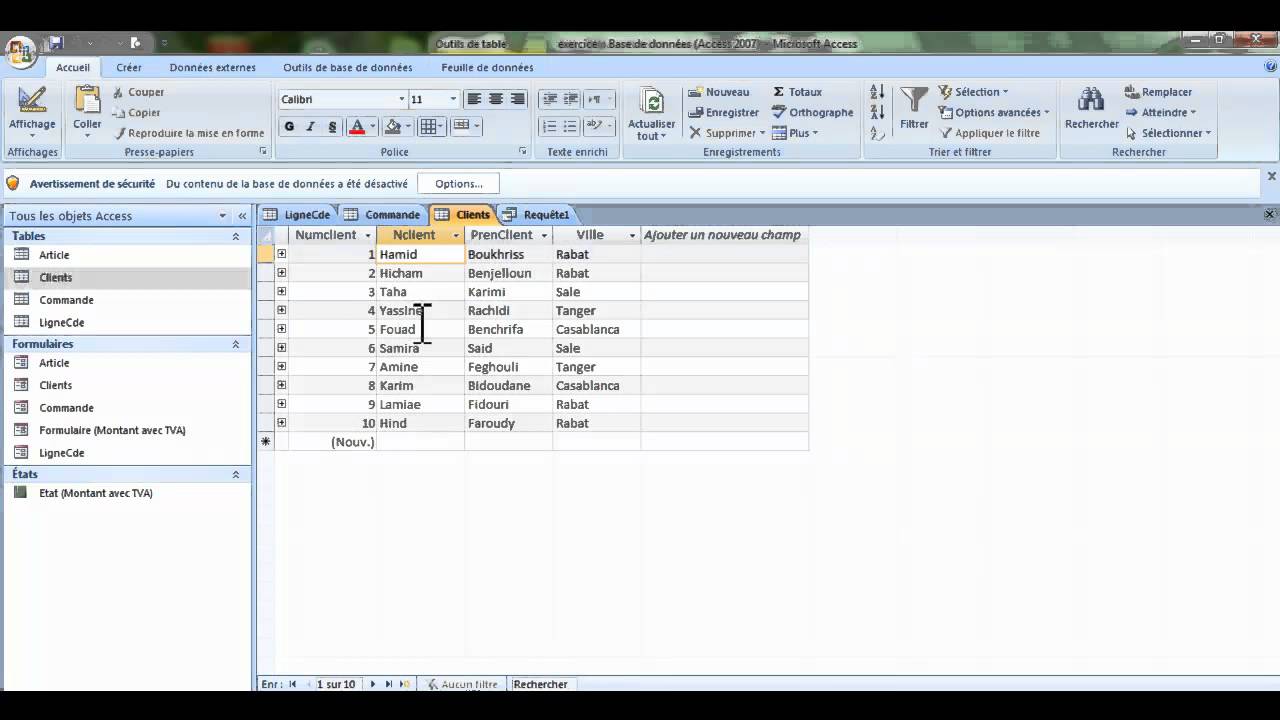
Task: Collapse the Formulaires navigation group
Action: (x=236, y=344)
